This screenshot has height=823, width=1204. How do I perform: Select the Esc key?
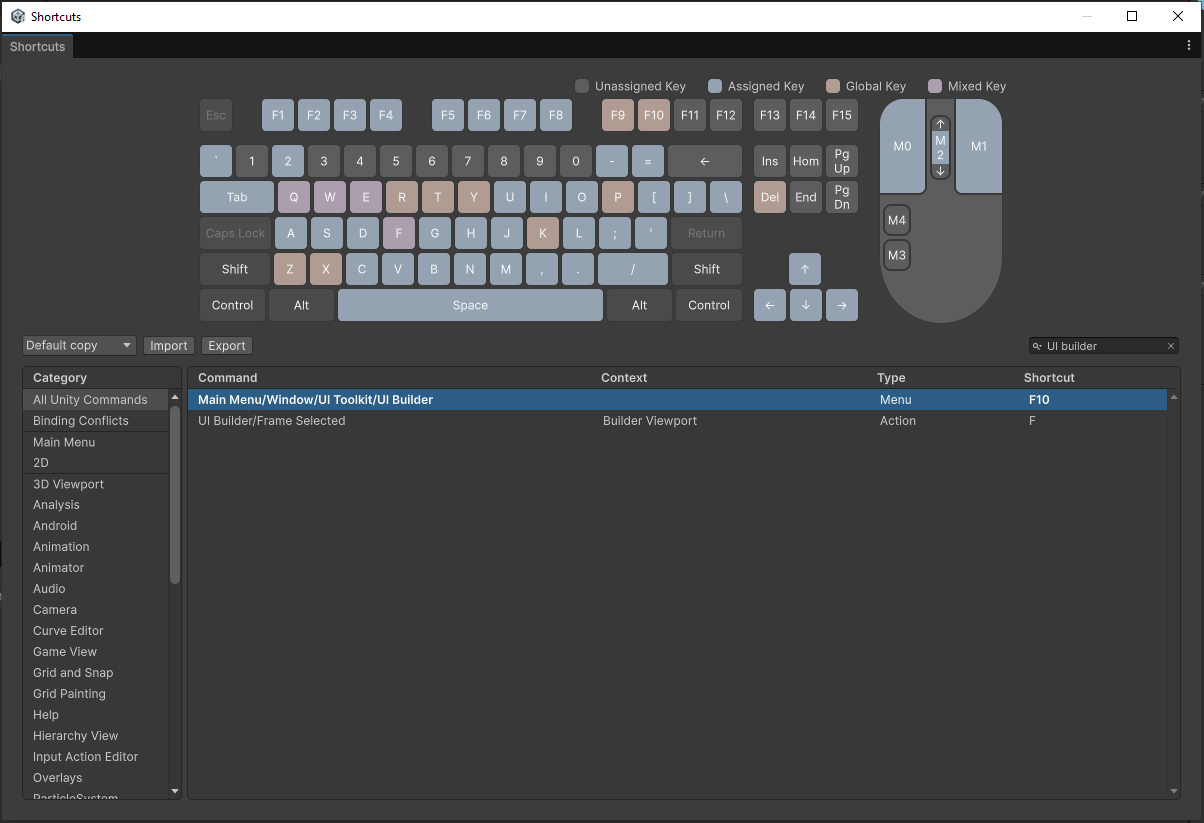215,115
